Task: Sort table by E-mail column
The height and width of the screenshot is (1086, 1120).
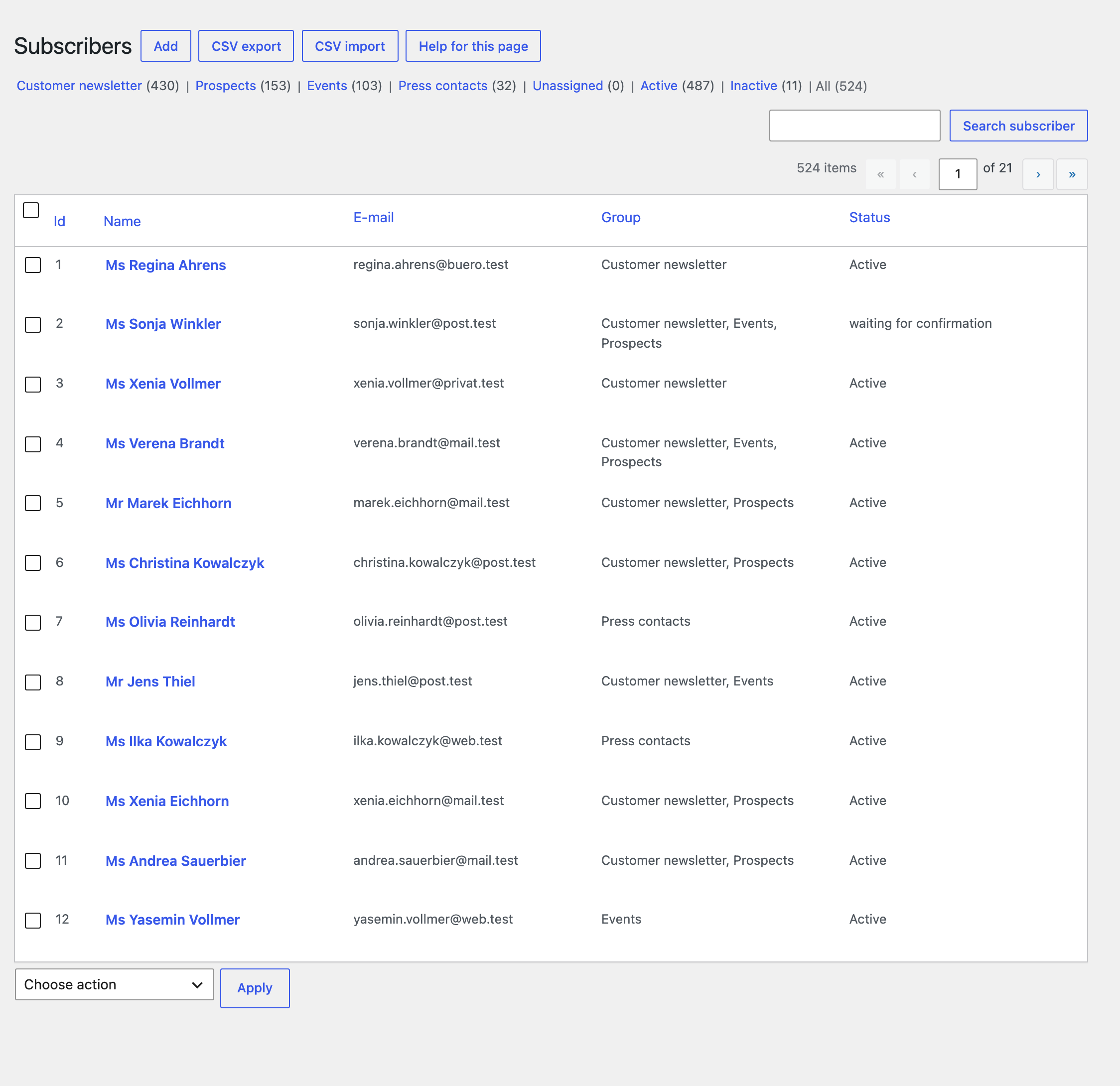Action: (374, 218)
